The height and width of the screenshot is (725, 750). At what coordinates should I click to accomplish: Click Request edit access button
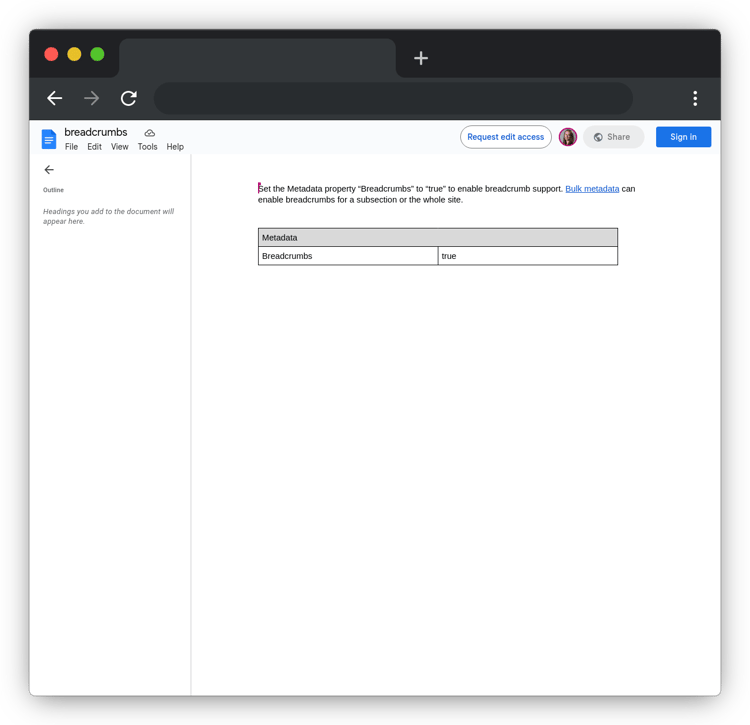click(x=506, y=137)
